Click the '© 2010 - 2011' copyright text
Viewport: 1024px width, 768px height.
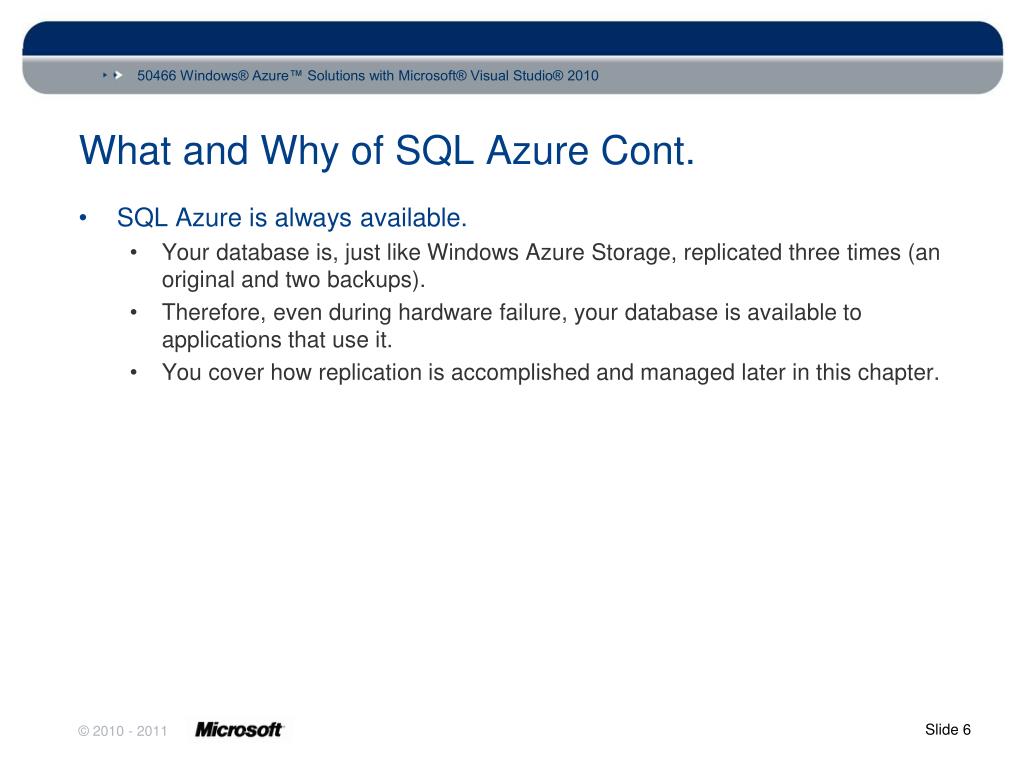(122, 731)
